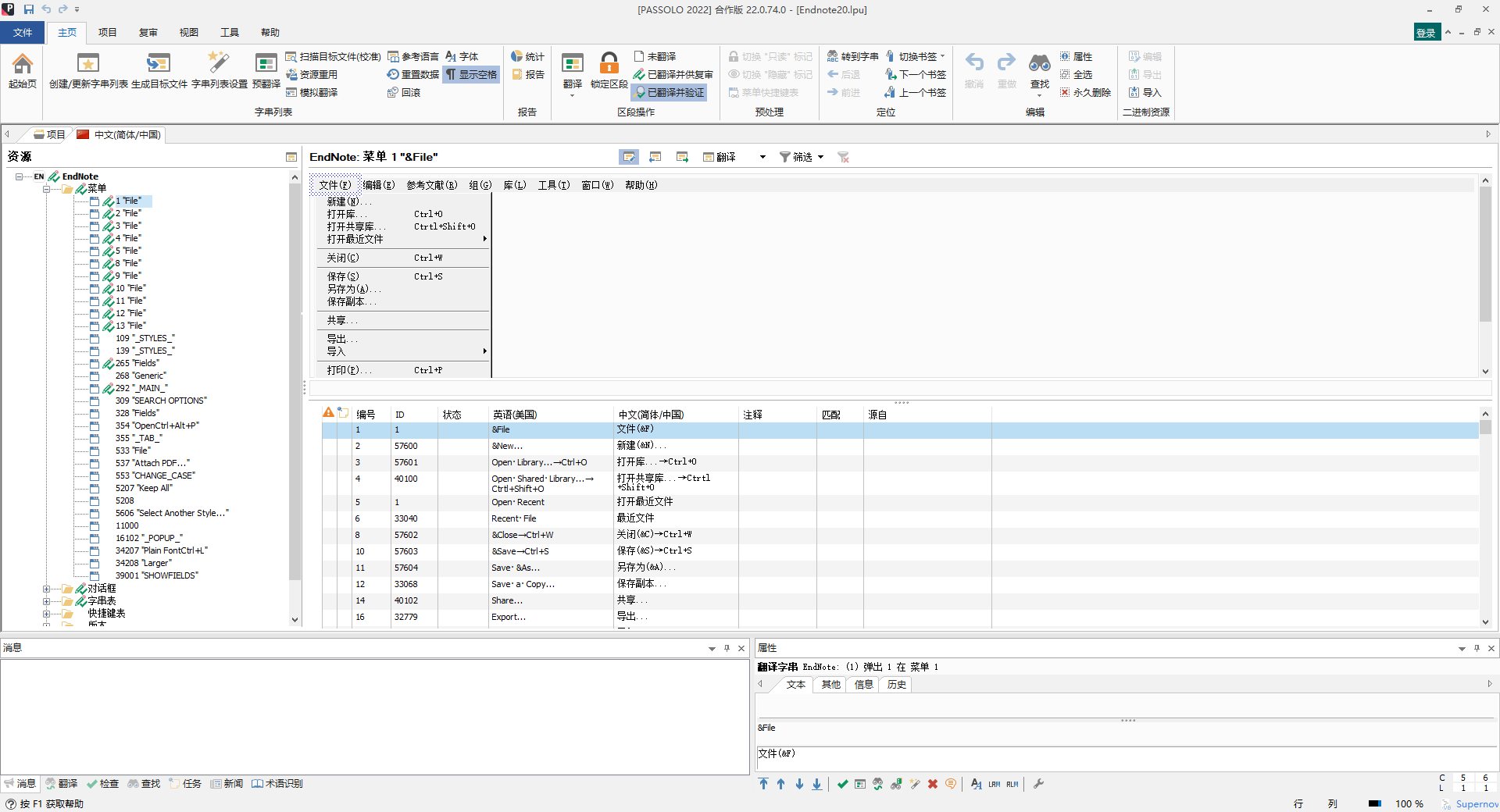Switch to the 视图 ribbon tab

click(188, 32)
